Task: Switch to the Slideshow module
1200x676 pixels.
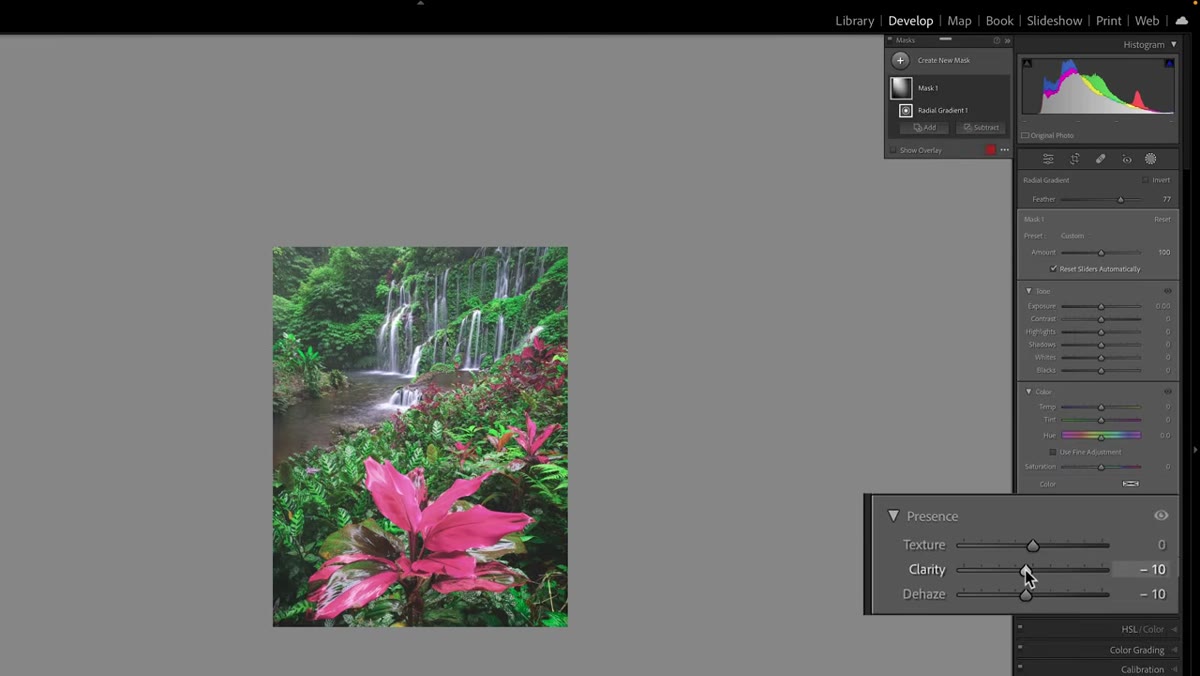Action: pyautogui.click(x=1054, y=20)
